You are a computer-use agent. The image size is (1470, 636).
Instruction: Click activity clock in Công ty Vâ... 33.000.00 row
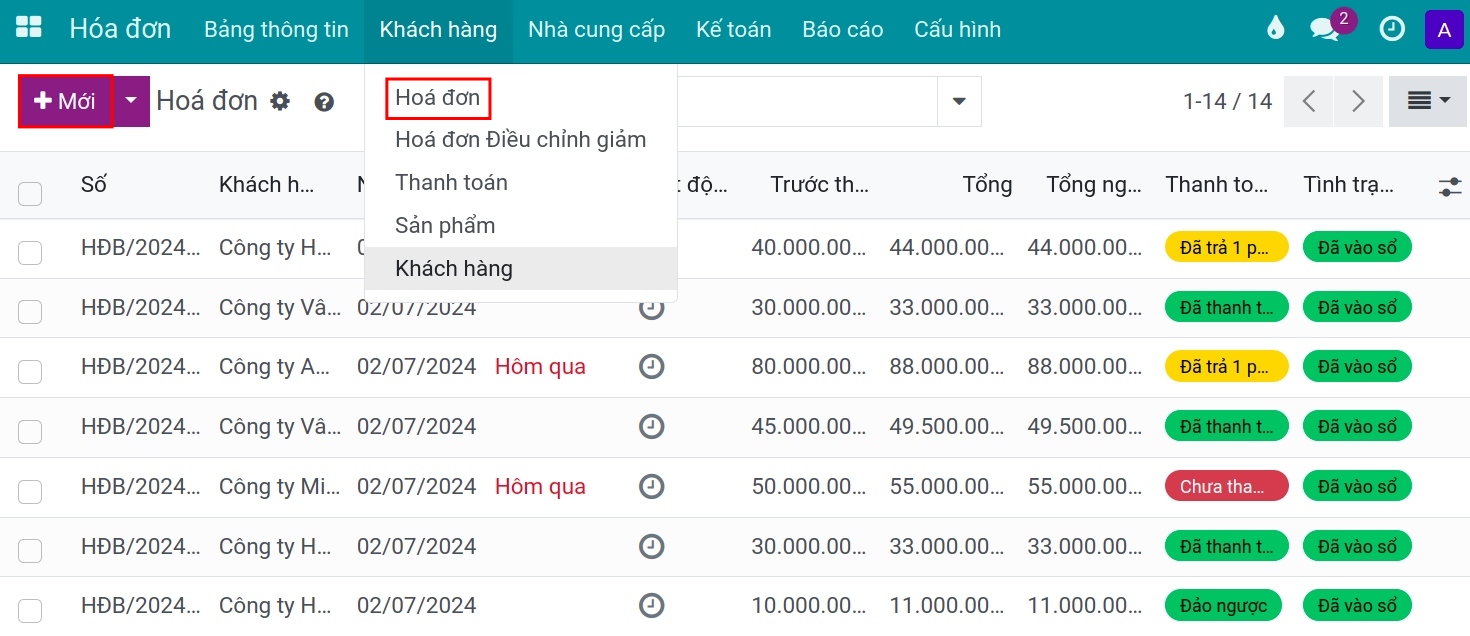pos(651,307)
